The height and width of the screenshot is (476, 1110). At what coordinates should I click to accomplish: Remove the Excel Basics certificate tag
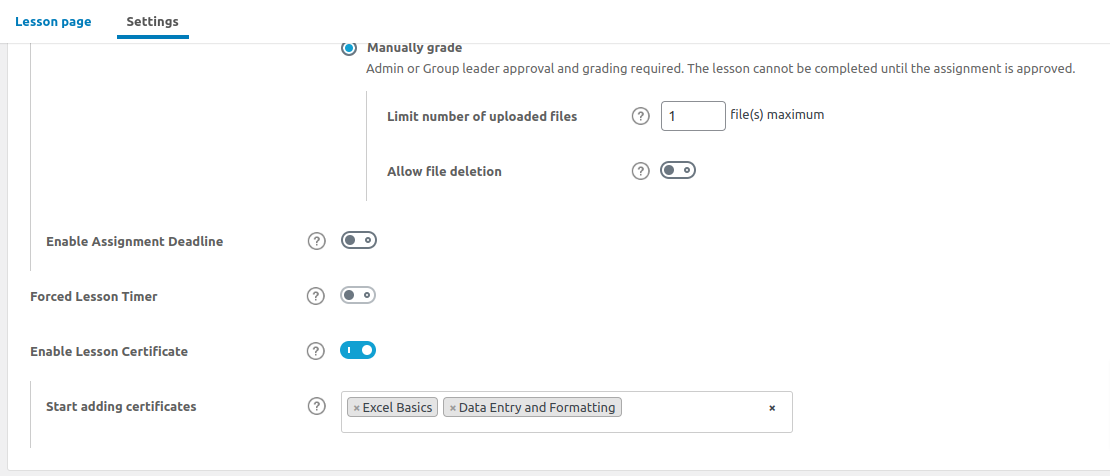point(356,408)
